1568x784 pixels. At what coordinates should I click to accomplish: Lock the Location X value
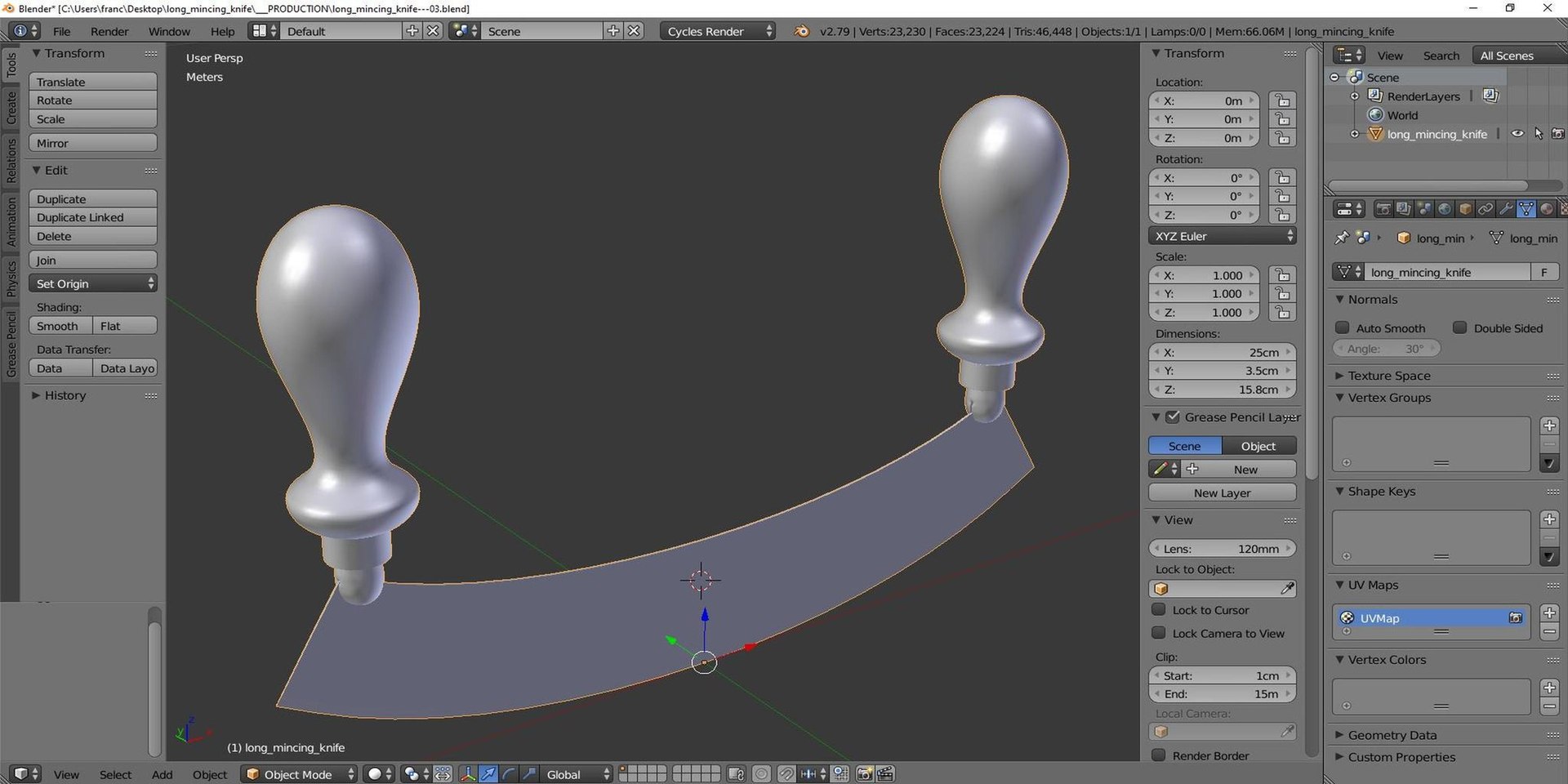1282,100
